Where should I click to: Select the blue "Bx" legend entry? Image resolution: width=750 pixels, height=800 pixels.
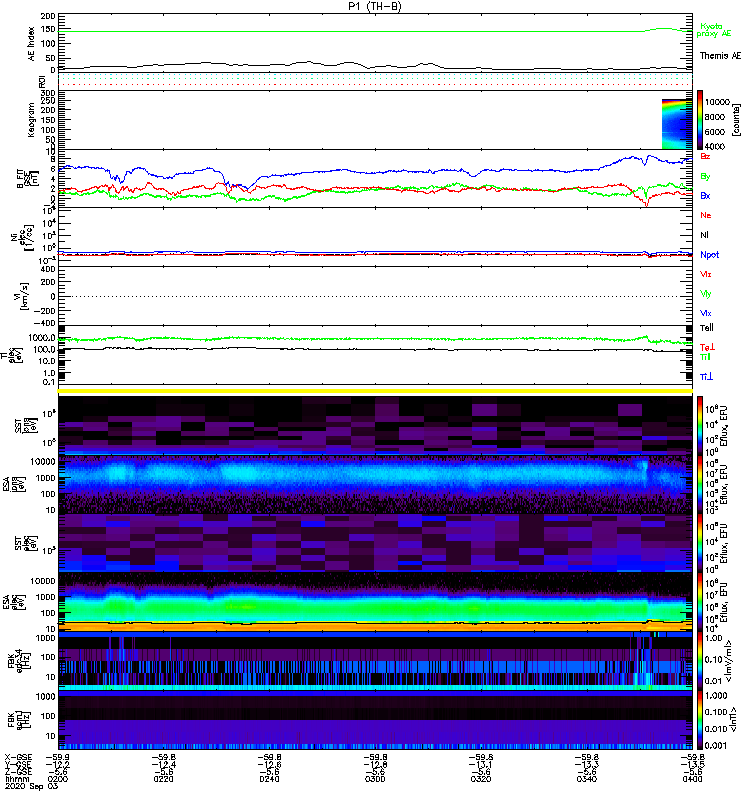(x=705, y=195)
